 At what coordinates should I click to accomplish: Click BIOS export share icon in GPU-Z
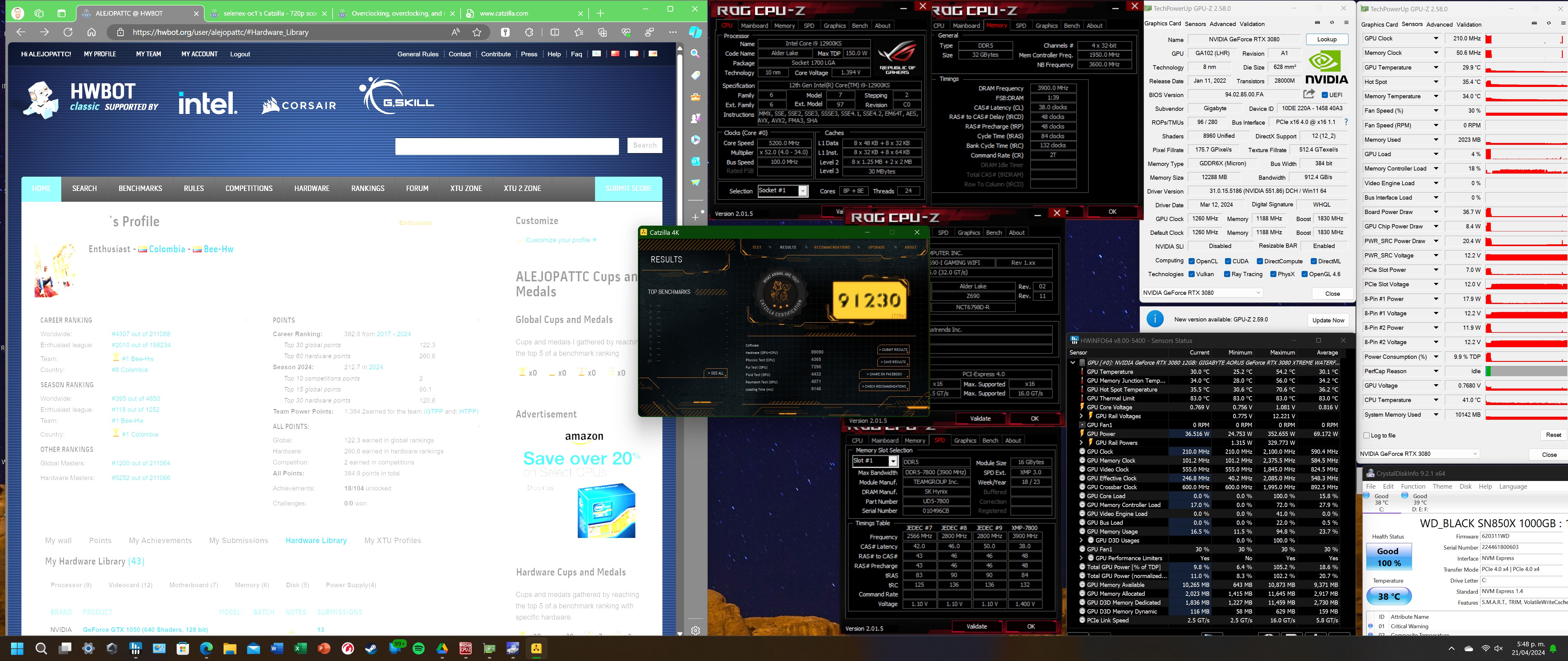pyautogui.click(x=1309, y=94)
